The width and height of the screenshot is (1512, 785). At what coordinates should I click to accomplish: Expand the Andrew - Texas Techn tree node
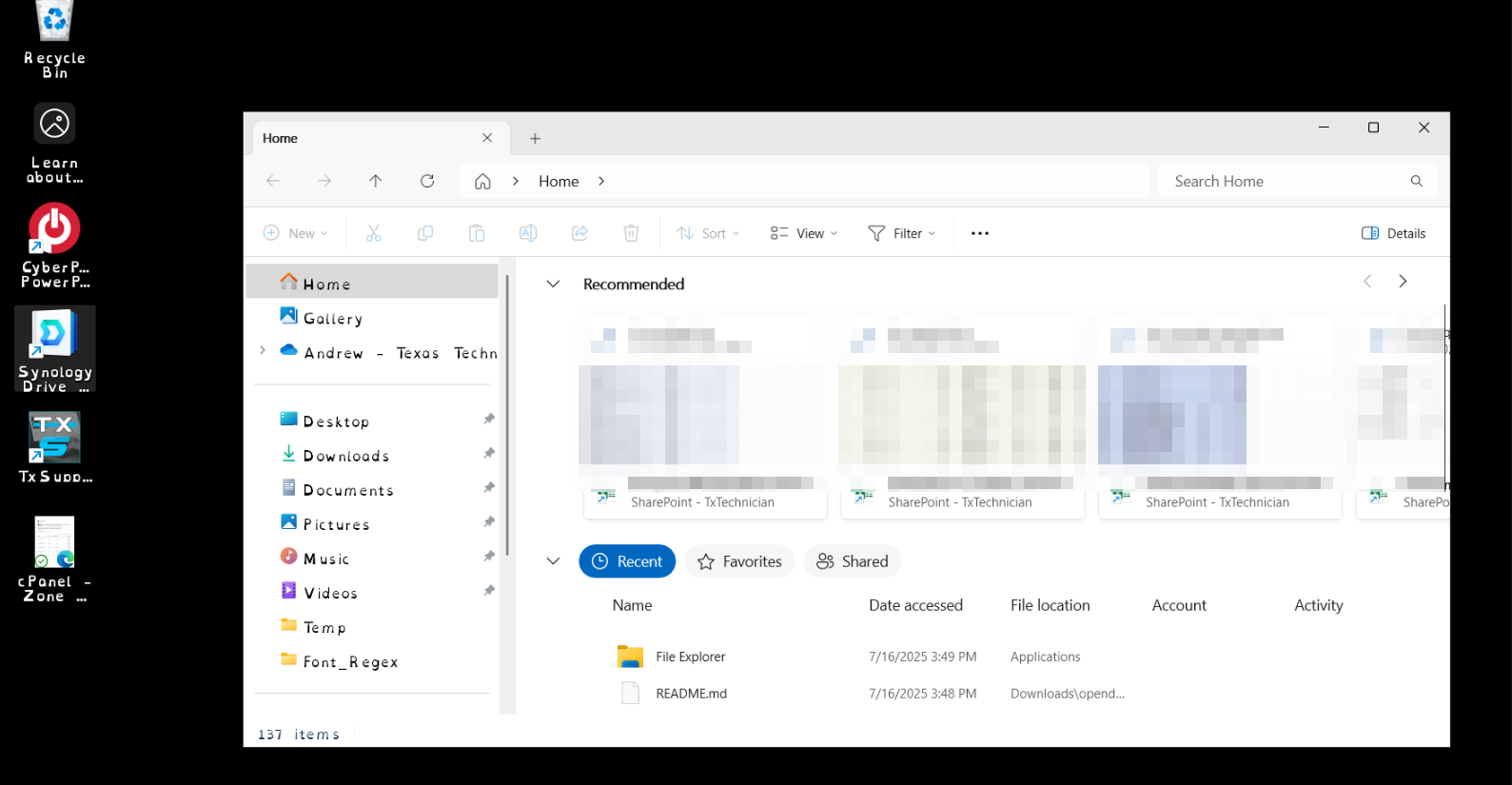tap(263, 351)
